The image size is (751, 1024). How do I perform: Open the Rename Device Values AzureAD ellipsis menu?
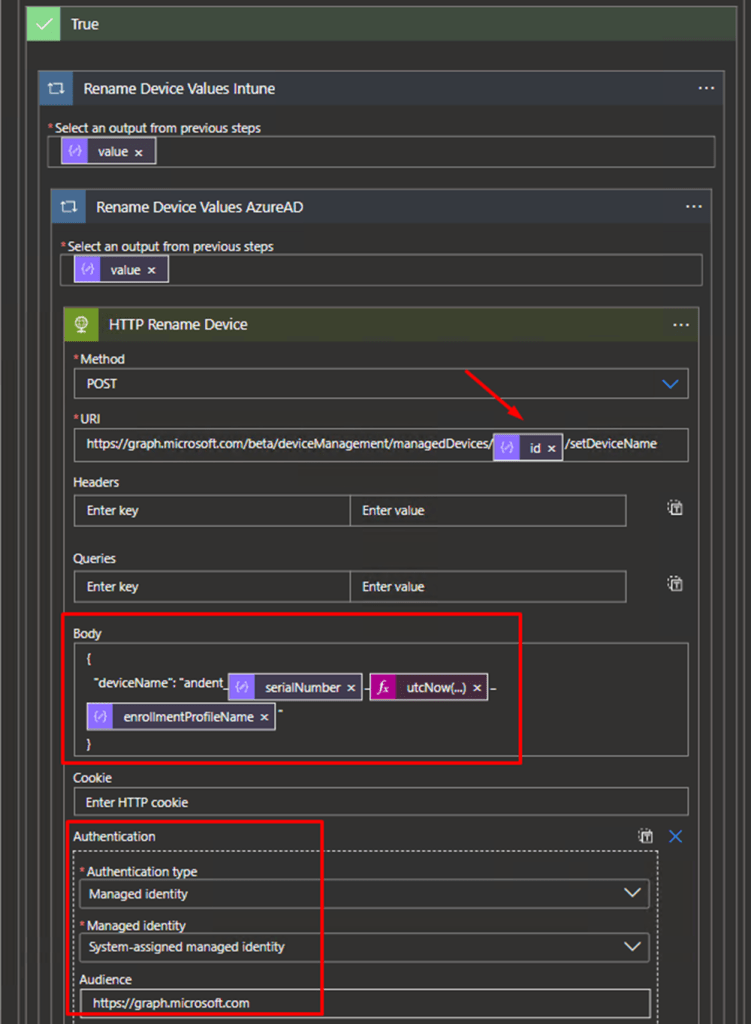pos(693,207)
